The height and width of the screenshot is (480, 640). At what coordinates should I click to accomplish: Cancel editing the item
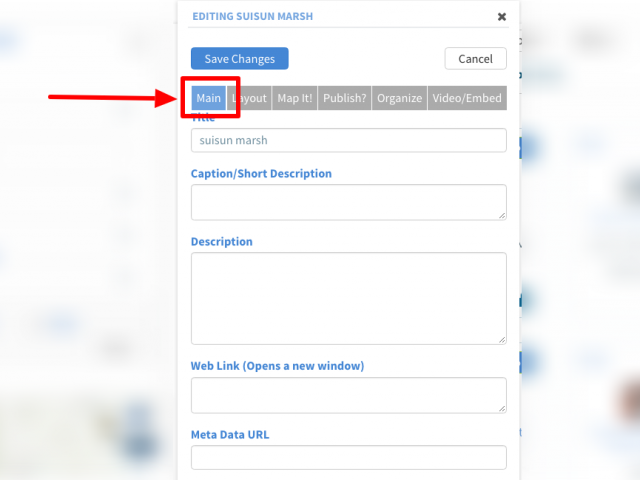coord(476,58)
